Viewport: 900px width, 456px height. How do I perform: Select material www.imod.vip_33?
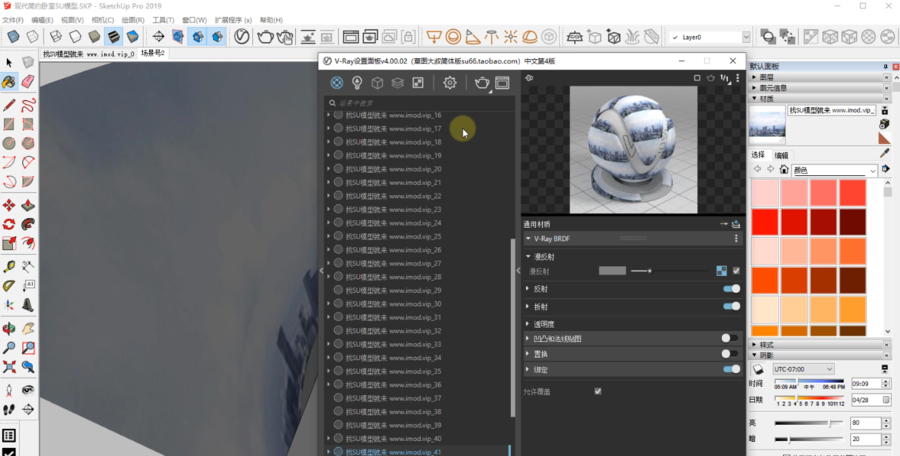coord(393,344)
